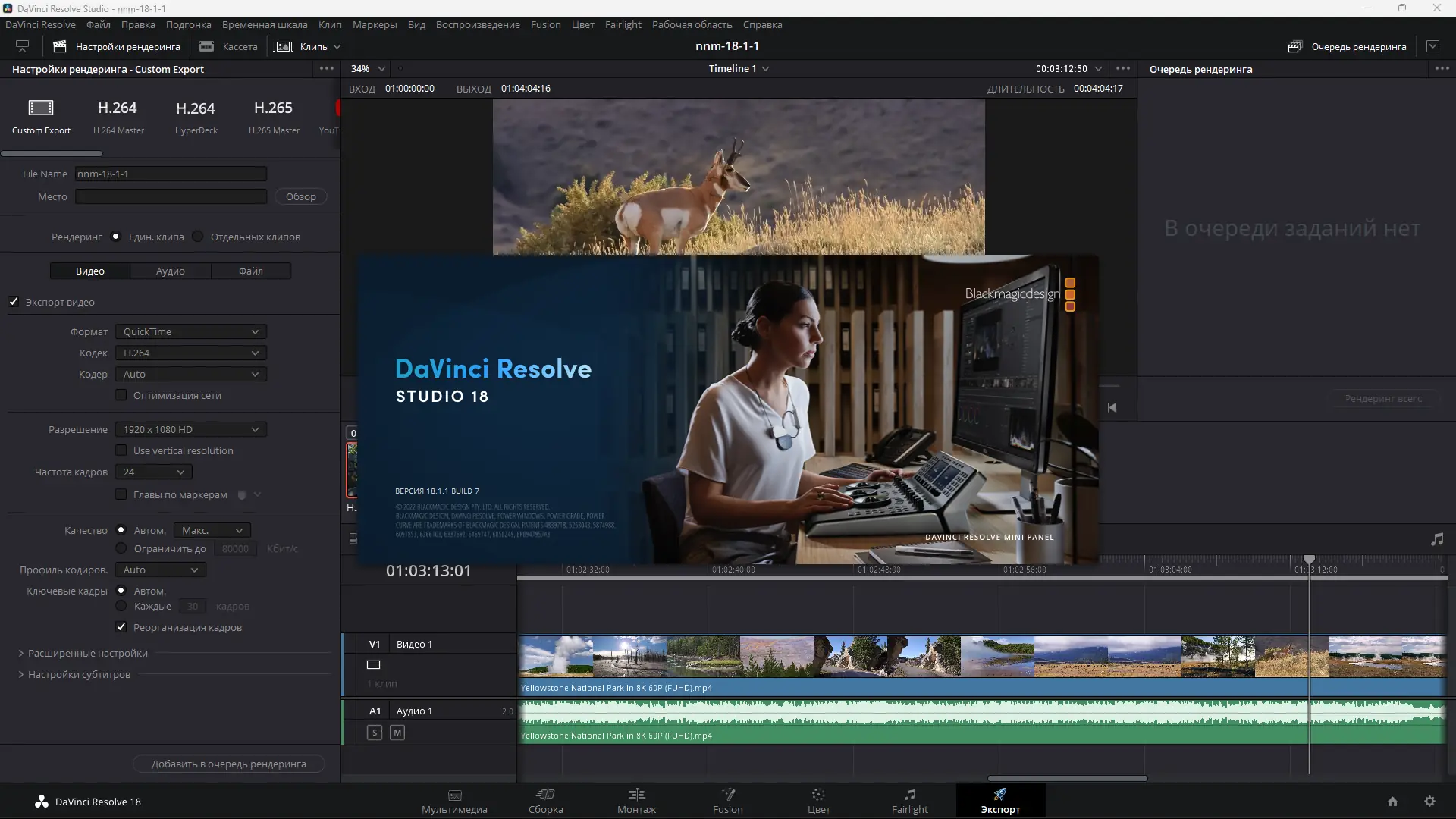Open the Воспроизведение menu
Image resolution: width=1456 pixels, height=819 pixels.
[x=478, y=24]
